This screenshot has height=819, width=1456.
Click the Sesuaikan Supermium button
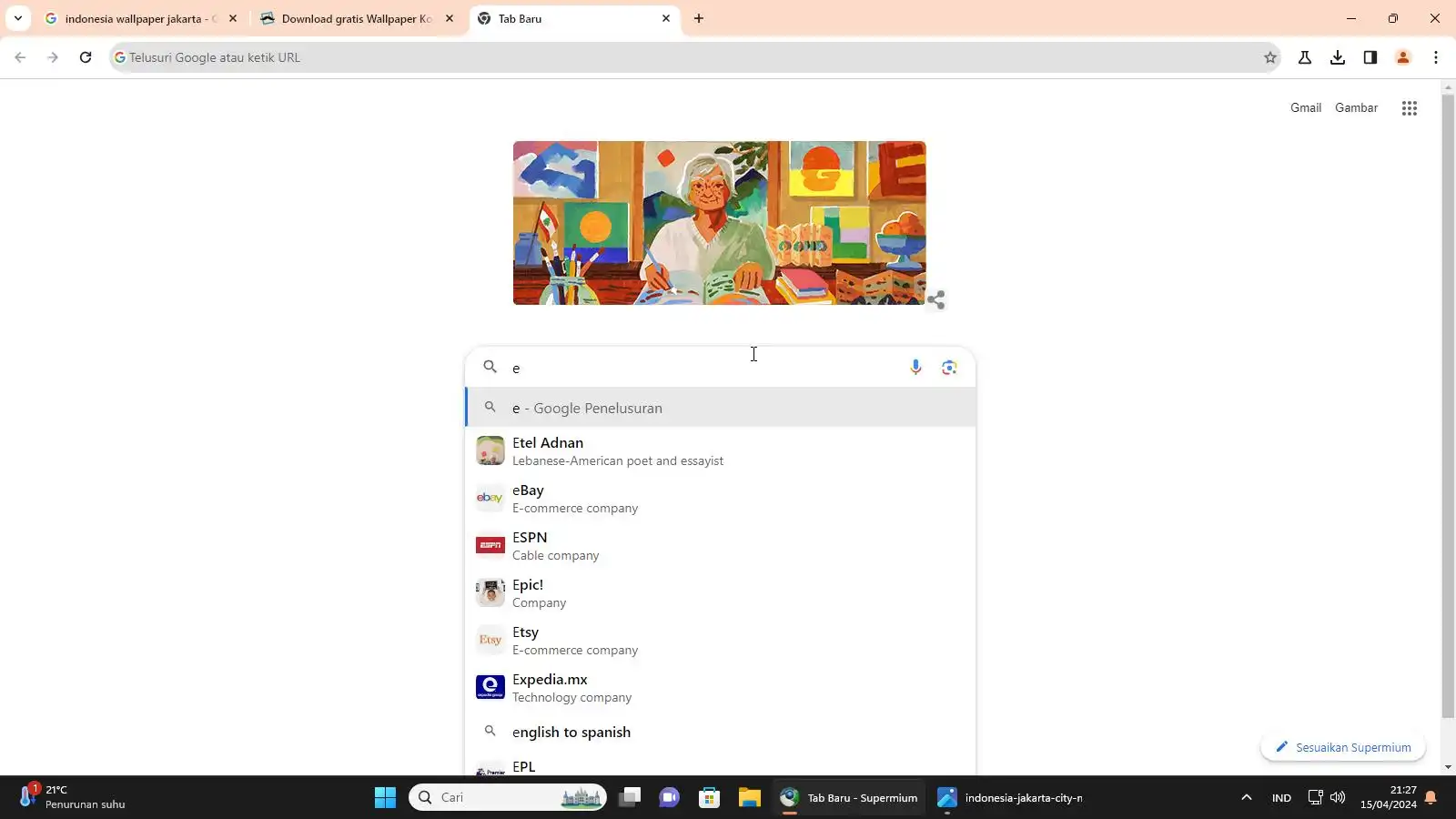pyautogui.click(x=1343, y=747)
